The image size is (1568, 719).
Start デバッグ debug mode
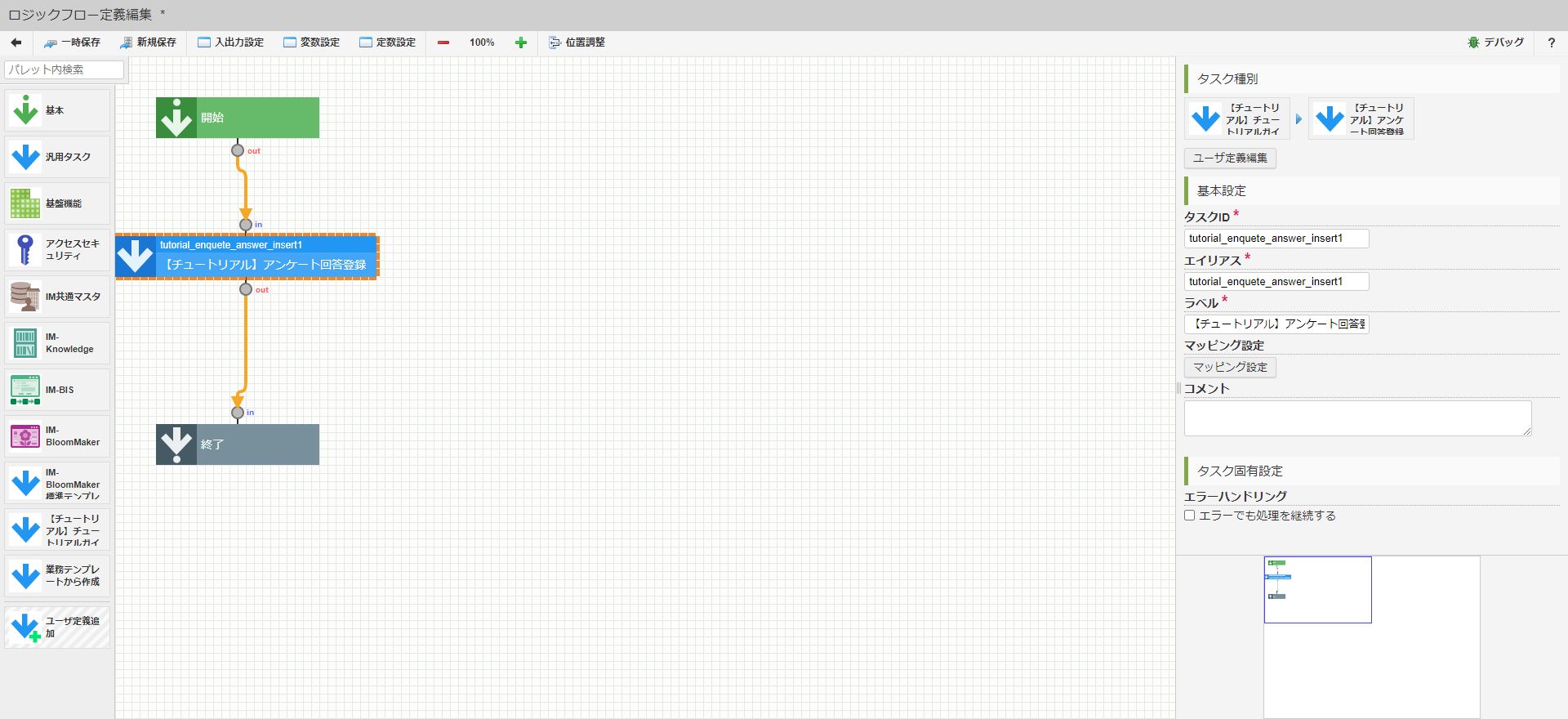(1495, 42)
